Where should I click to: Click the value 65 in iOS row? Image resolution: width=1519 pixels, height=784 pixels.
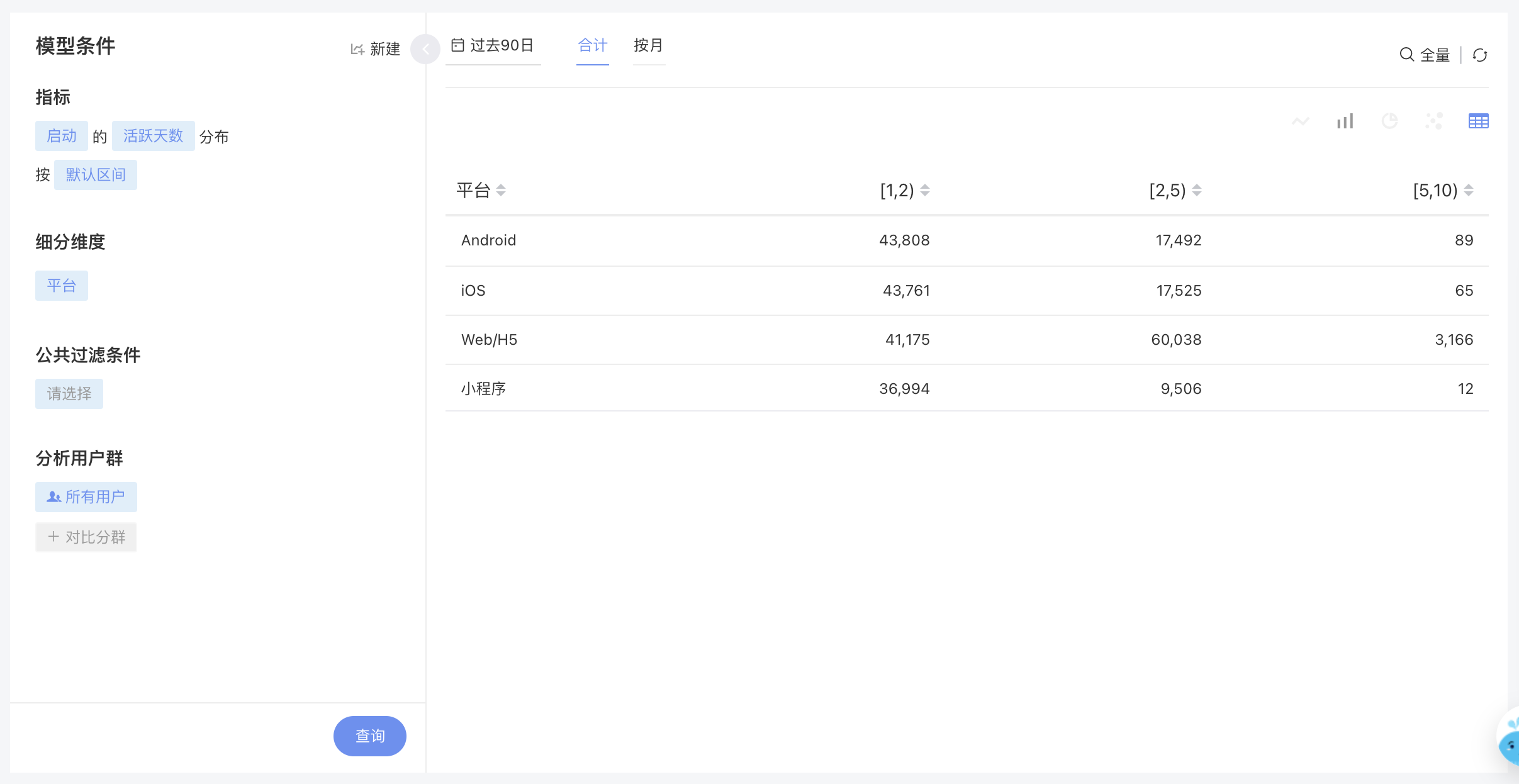point(1464,291)
